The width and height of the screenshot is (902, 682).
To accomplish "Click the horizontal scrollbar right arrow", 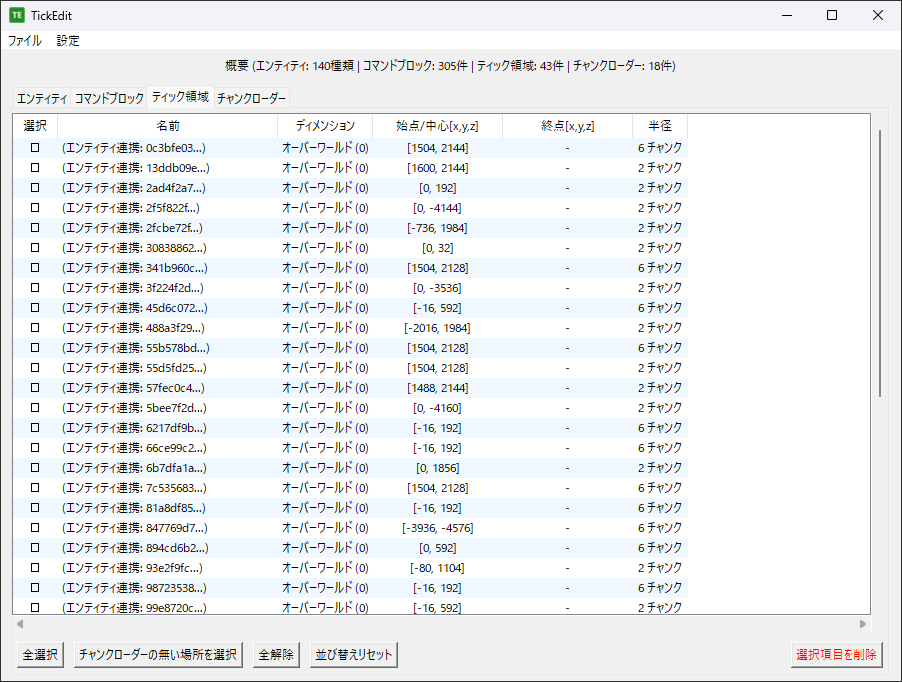I will coord(863,624).
